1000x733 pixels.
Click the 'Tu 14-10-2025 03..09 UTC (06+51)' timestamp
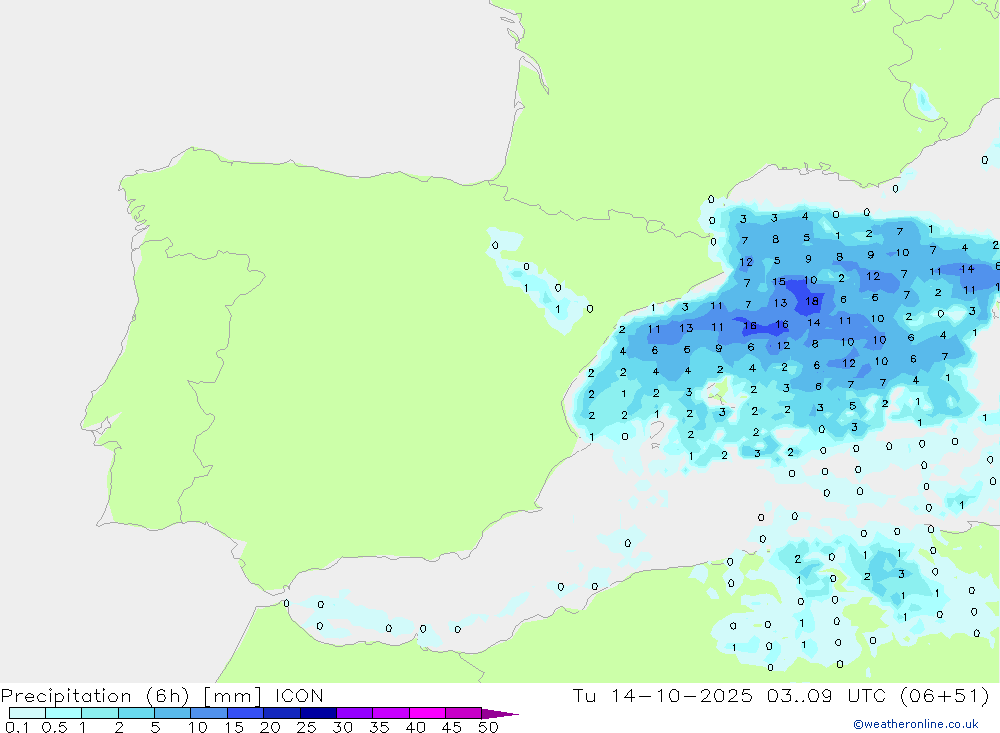click(781, 695)
